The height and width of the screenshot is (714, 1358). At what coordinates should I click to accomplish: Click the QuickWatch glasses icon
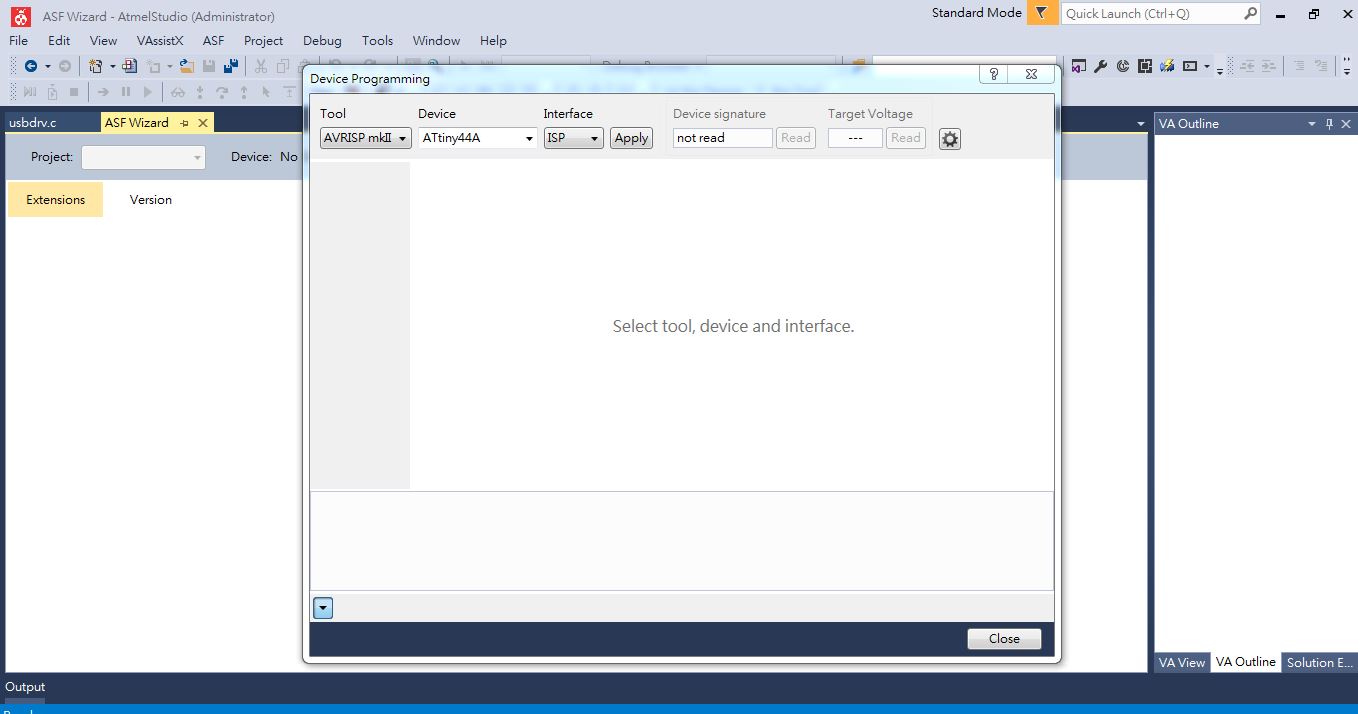point(178,92)
